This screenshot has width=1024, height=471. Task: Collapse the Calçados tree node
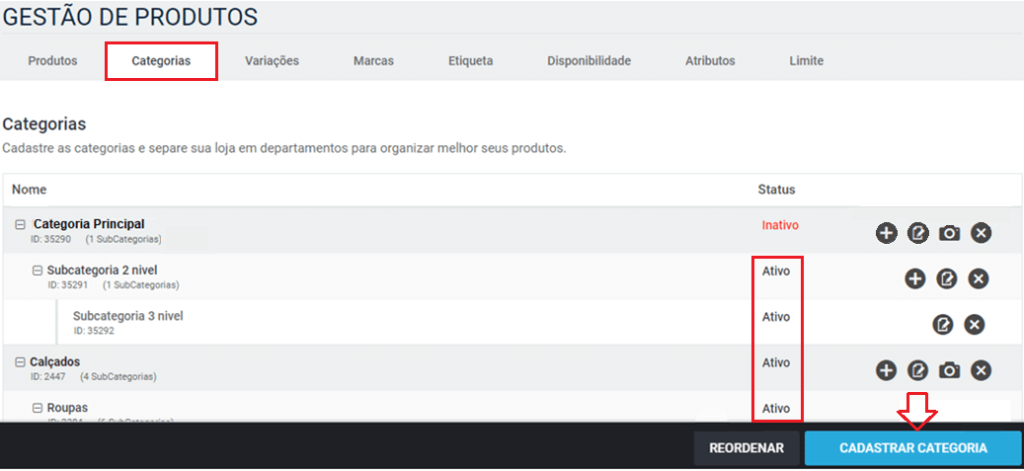(x=20, y=362)
